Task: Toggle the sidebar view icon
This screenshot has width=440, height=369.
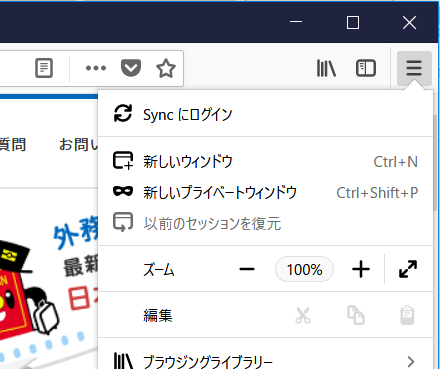Action: pos(366,68)
